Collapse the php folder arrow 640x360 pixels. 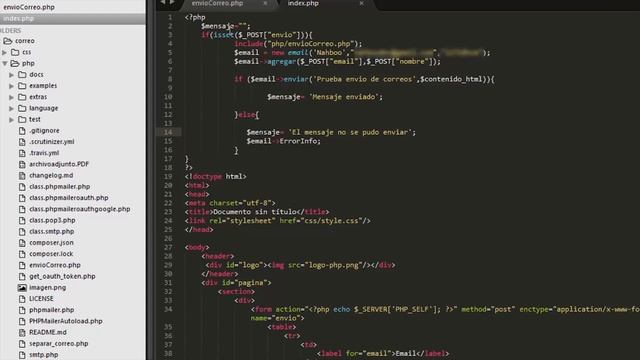click(4, 63)
